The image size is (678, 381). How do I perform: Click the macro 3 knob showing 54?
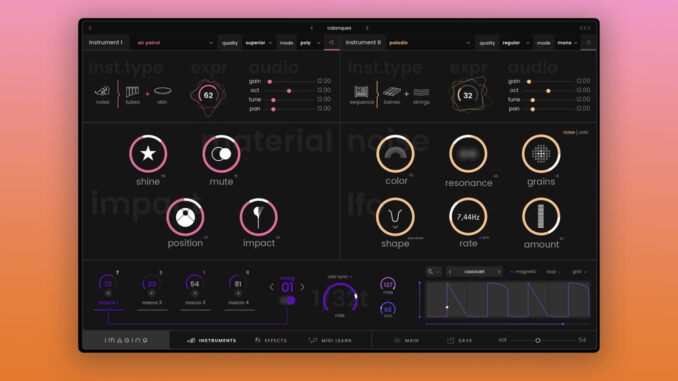[x=195, y=284]
